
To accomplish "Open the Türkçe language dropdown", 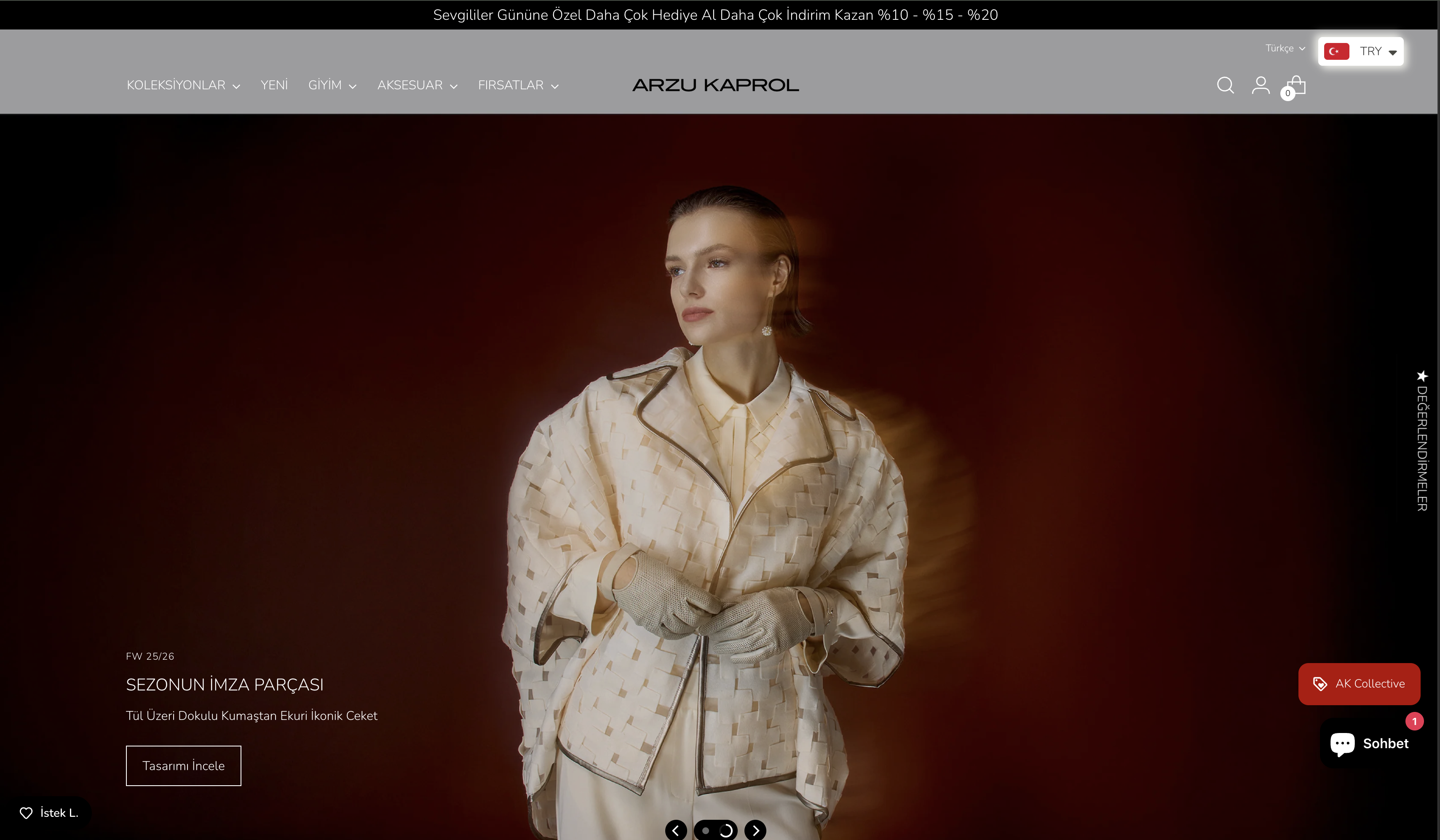I will (x=1285, y=48).
